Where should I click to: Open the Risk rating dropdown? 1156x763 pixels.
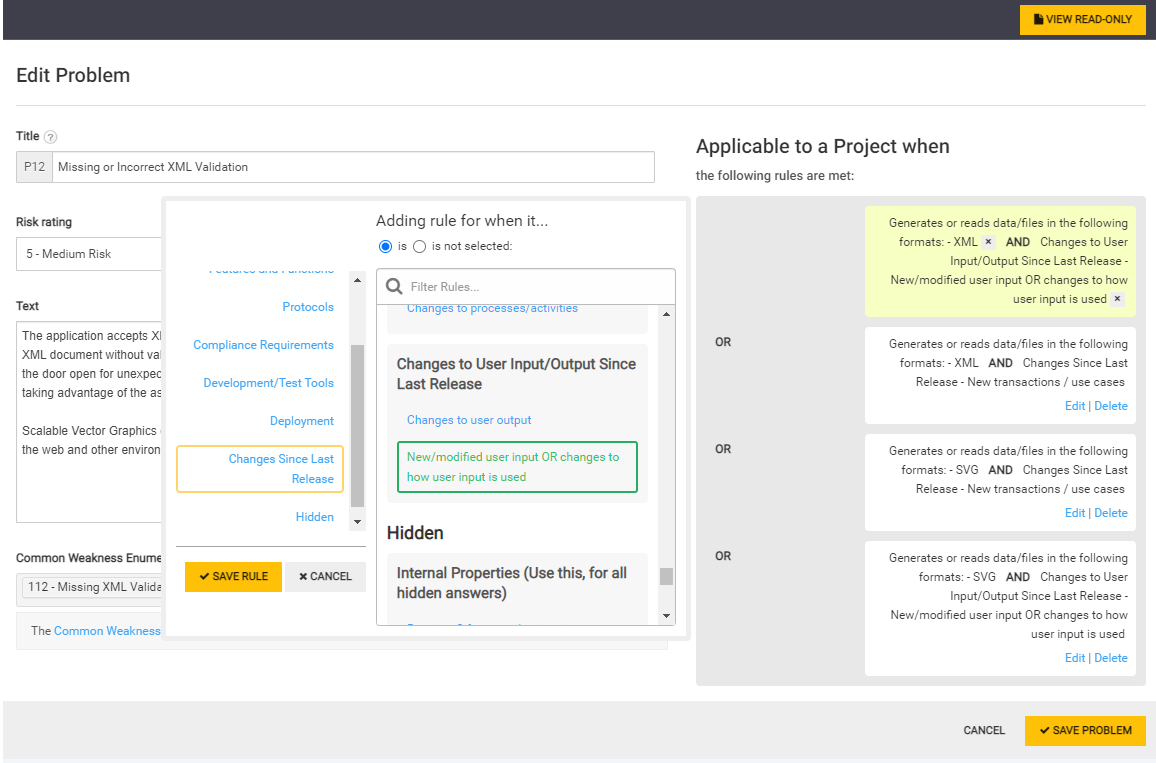[90, 254]
